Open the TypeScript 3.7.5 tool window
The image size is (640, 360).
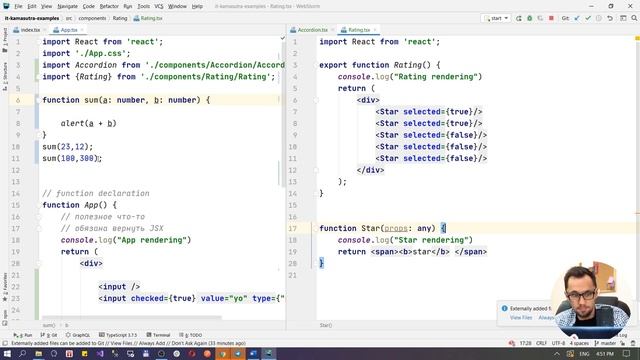point(118,335)
